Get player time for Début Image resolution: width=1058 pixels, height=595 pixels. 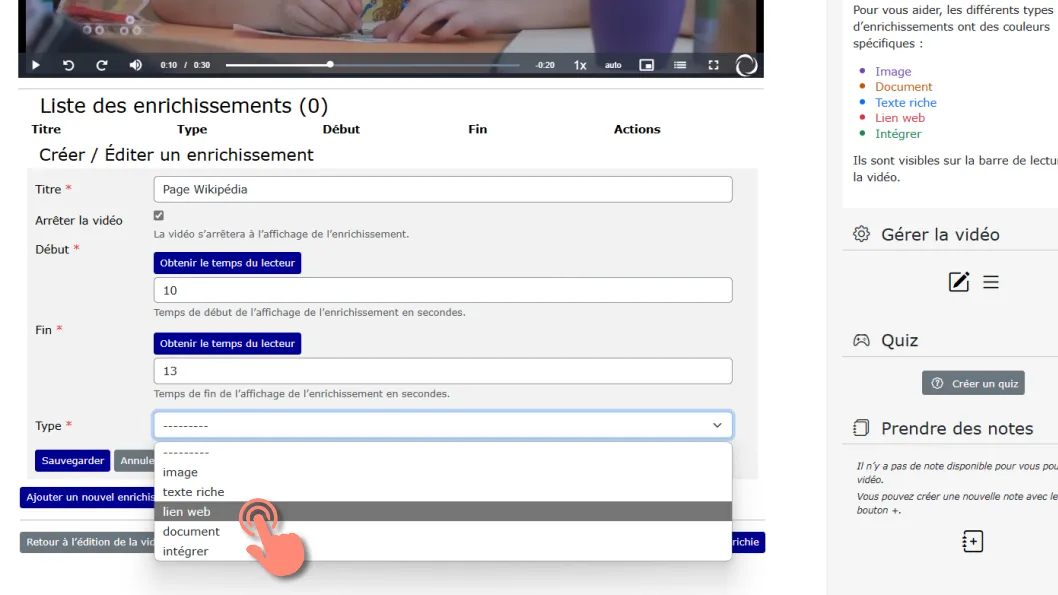pyautogui.click(x=227, y=263)
